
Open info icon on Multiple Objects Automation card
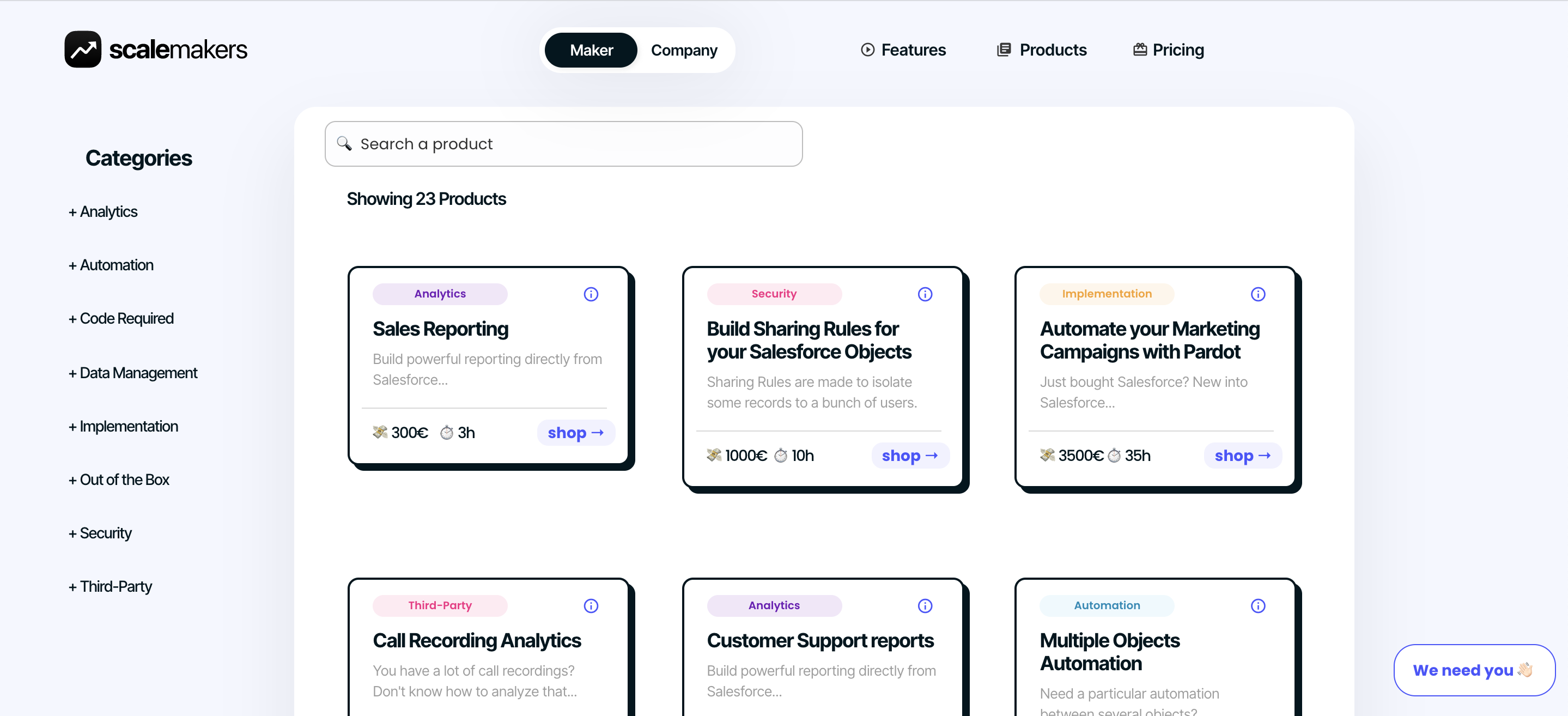[1257, 606]
